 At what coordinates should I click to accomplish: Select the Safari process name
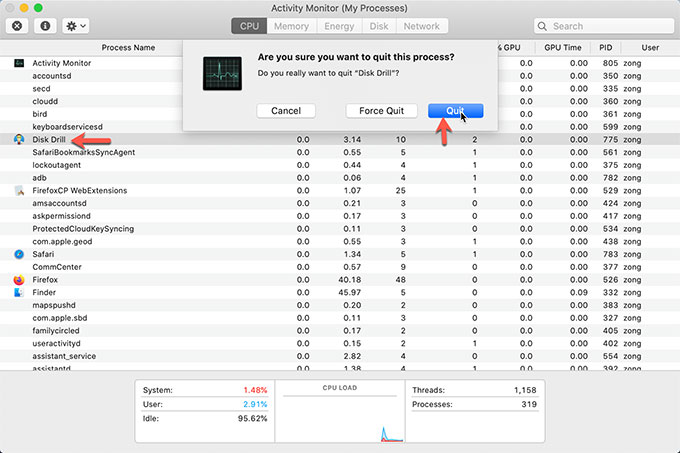pyautogui.click(x=43, y=254)
